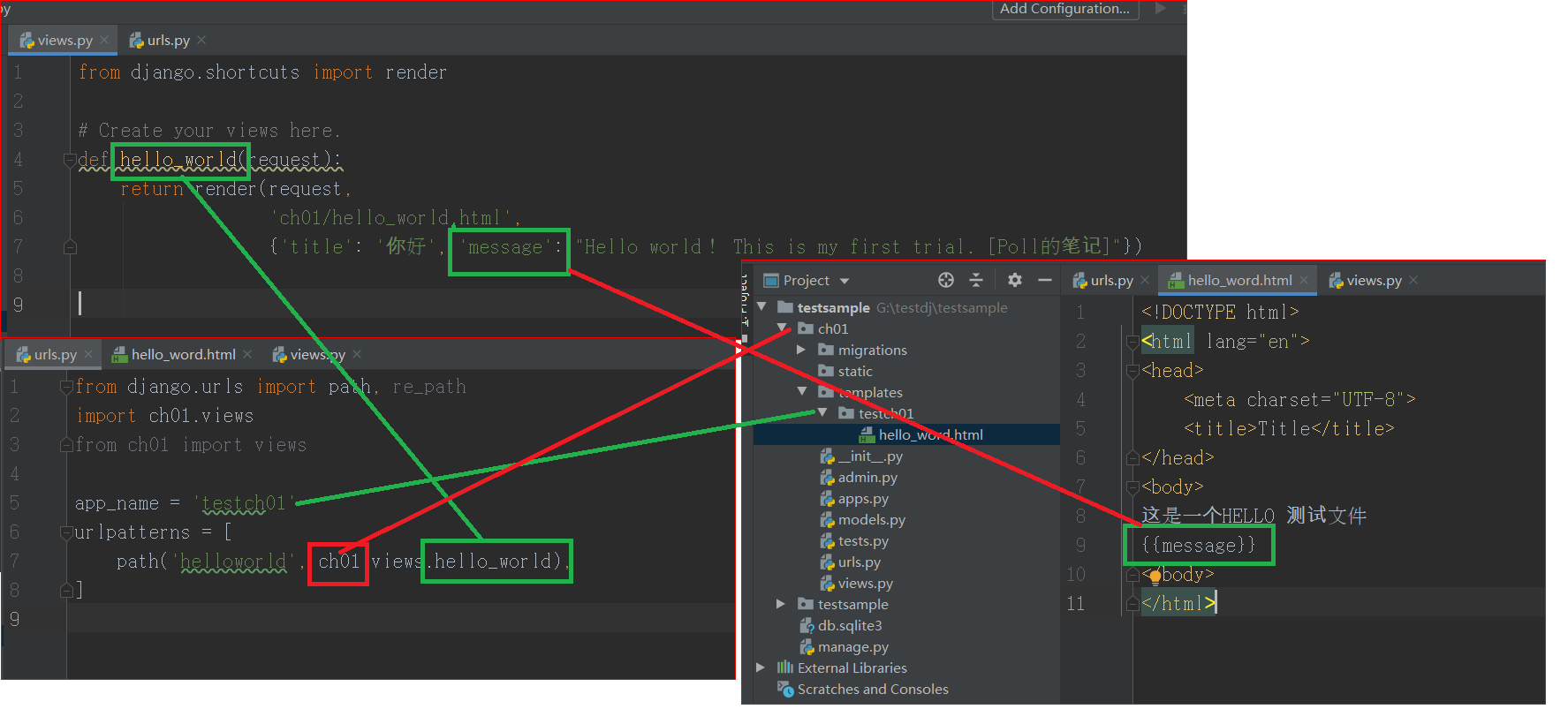
Task: Select models.py in project tree
Action: tap(871, 519)
